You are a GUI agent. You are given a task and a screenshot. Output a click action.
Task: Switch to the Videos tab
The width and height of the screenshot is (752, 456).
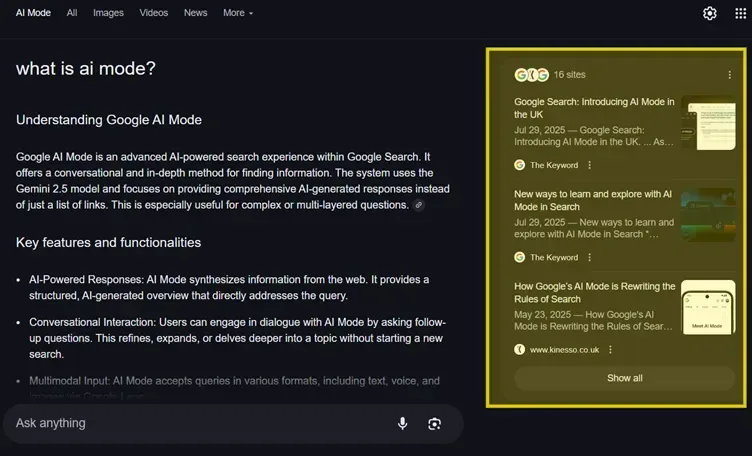153,13
